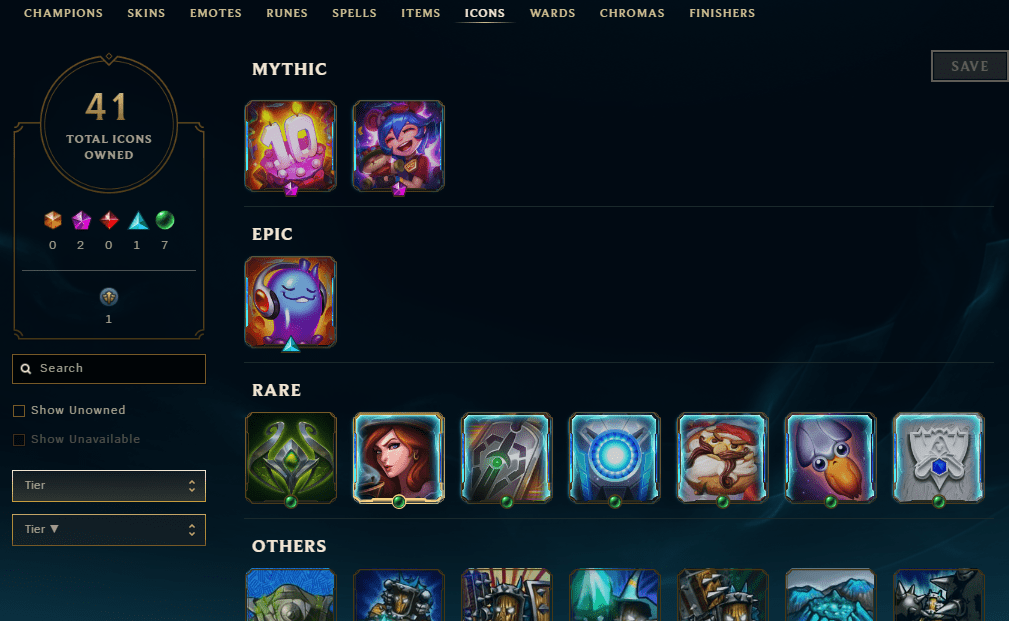Pick the mustached poro Rare icon

click(x=723, y=458)
